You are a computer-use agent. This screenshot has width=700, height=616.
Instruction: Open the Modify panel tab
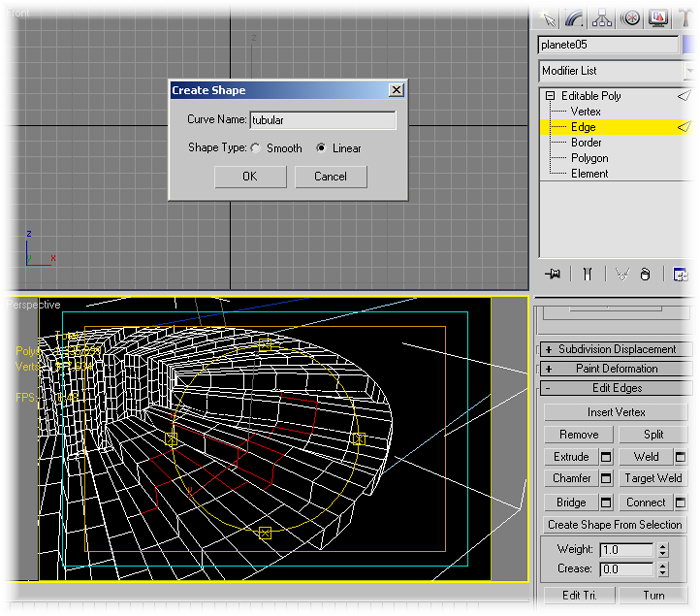(575, 17)
